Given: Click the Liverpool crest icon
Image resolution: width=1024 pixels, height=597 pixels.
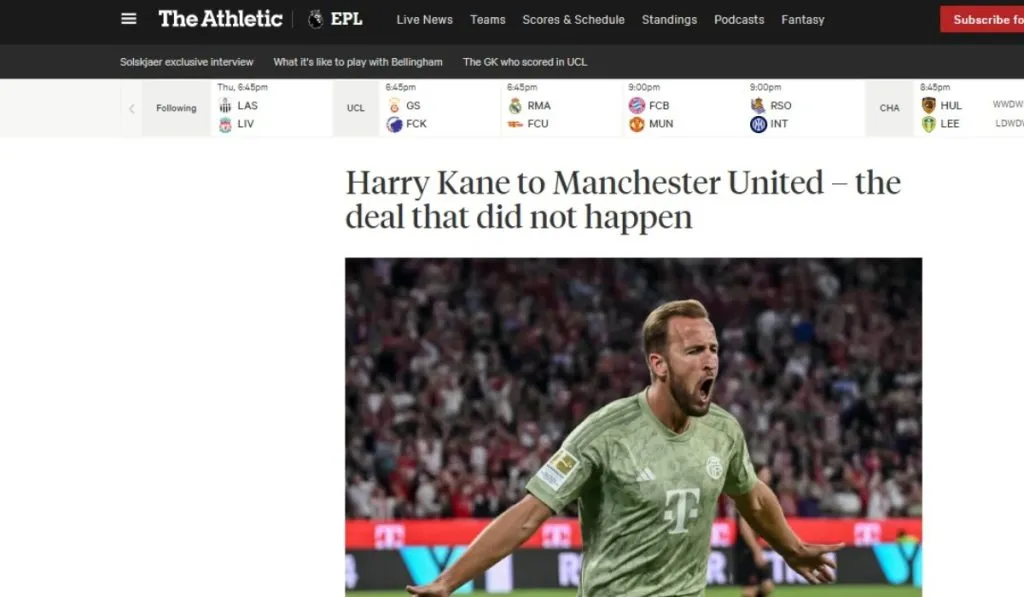Looking at the screenshot, I should pyautogui.click(x=225, y=124).
